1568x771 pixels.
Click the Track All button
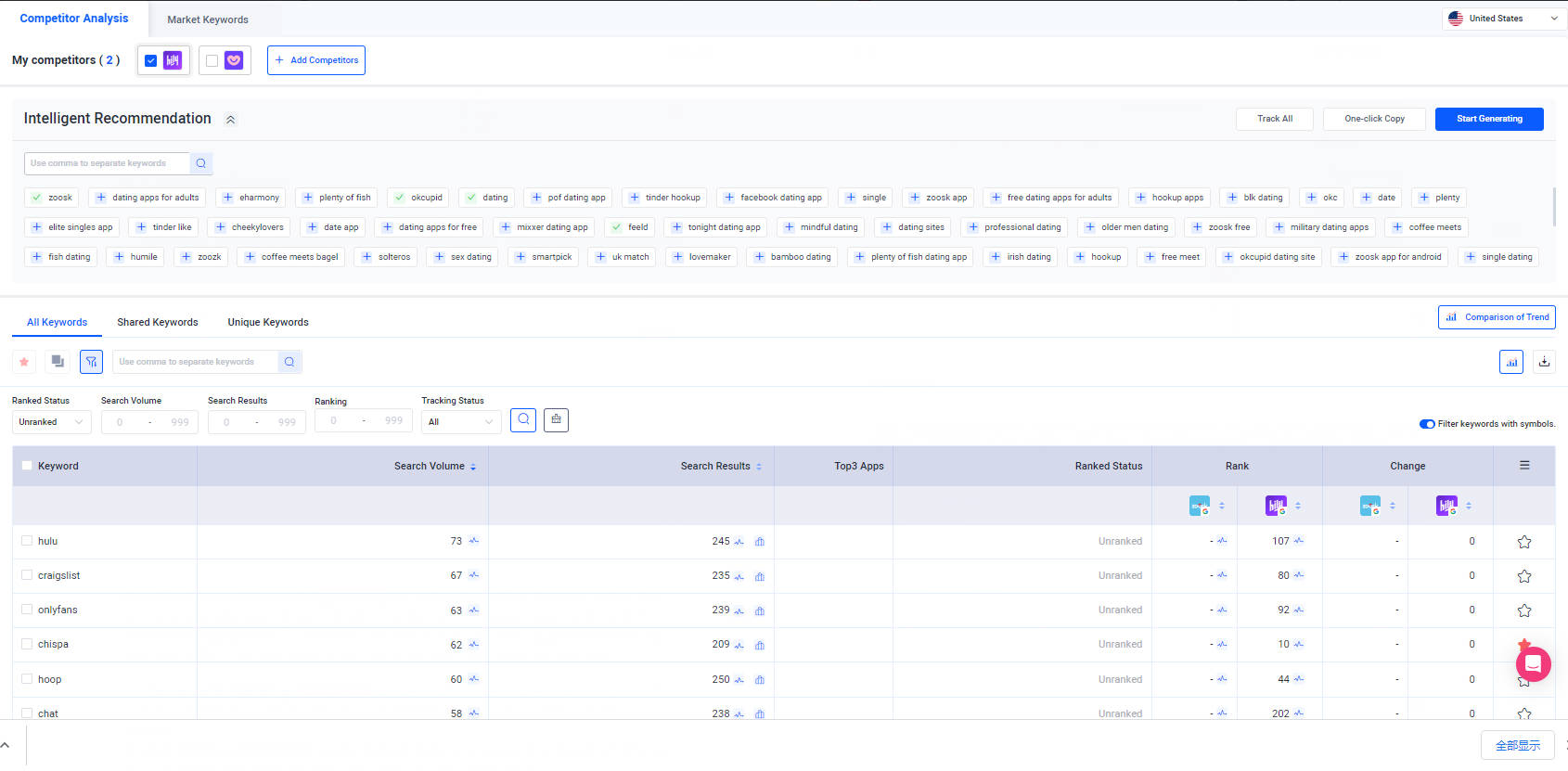click(x=1275, y=119)
